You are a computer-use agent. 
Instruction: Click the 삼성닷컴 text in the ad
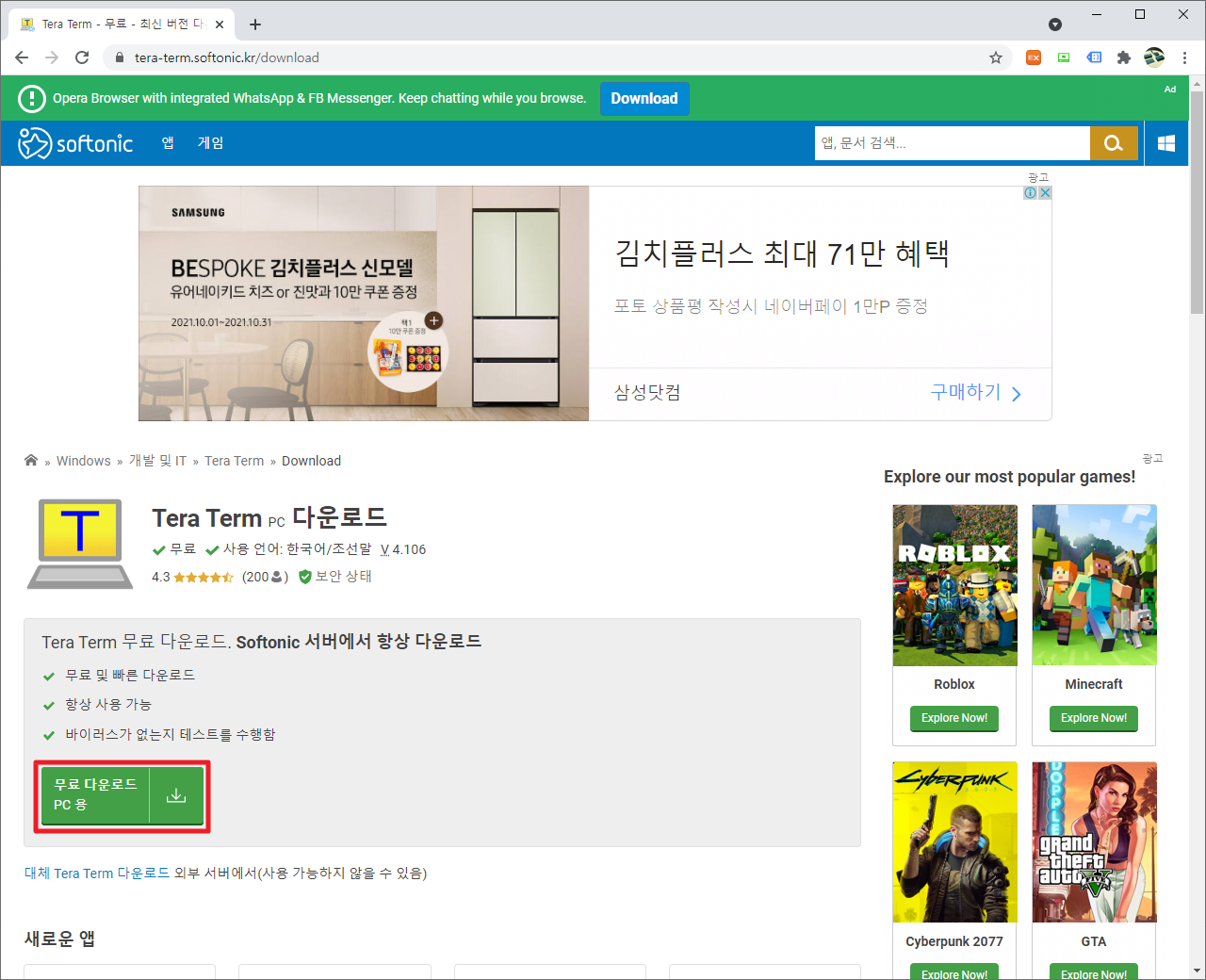tap(647, 392)
